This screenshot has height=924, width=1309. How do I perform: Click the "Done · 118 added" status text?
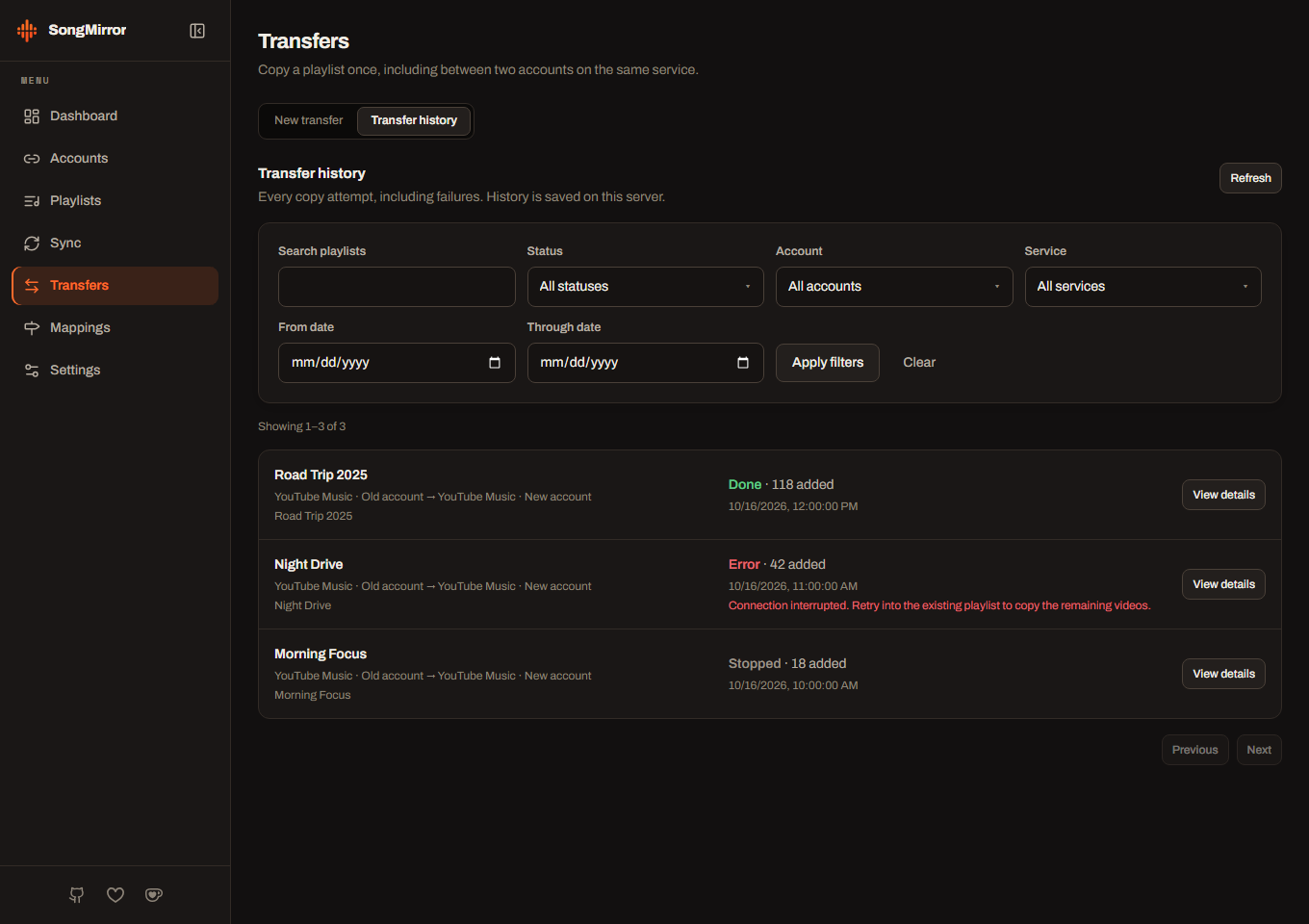click(781, 485)
